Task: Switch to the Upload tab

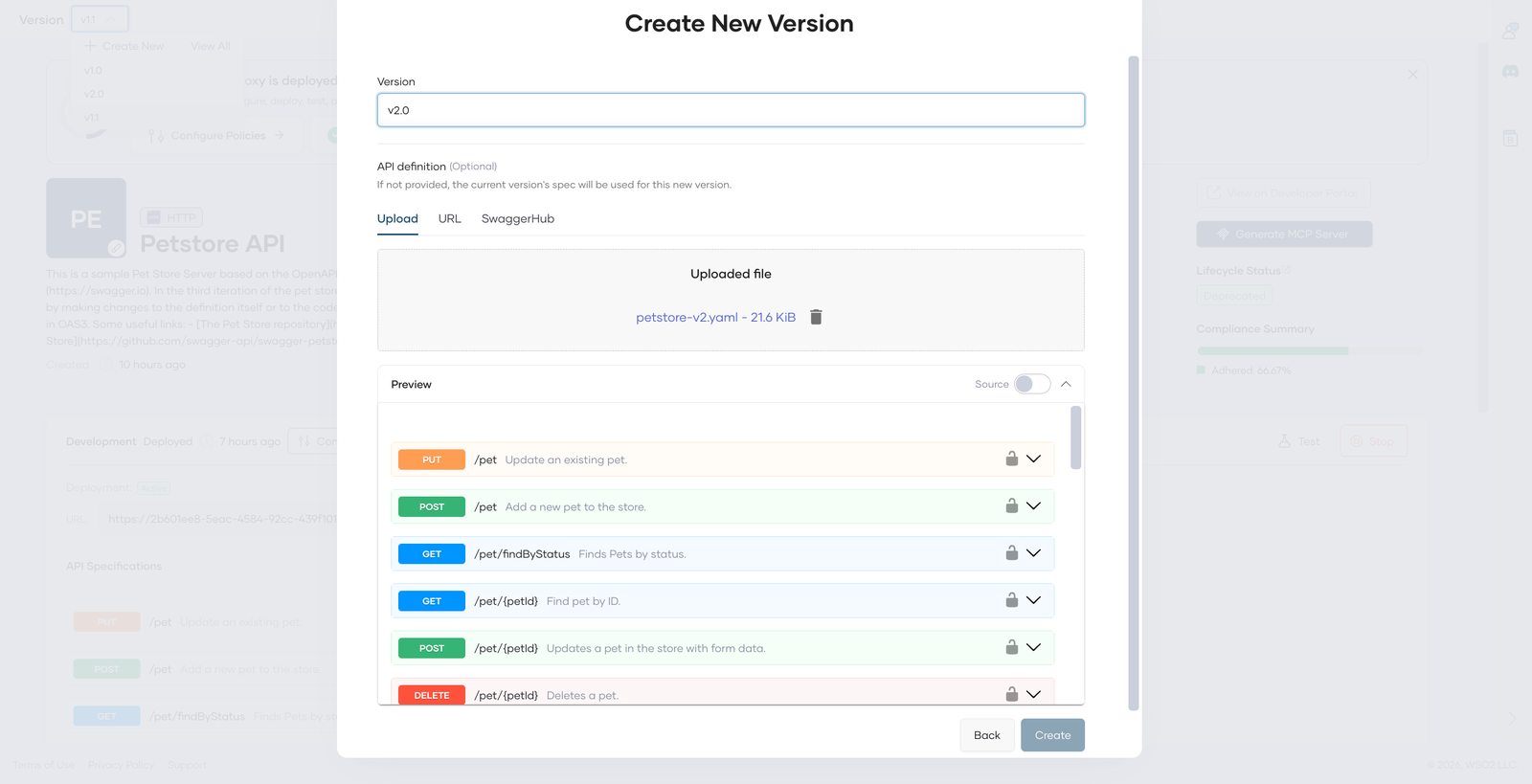Action: coord(397,218)
